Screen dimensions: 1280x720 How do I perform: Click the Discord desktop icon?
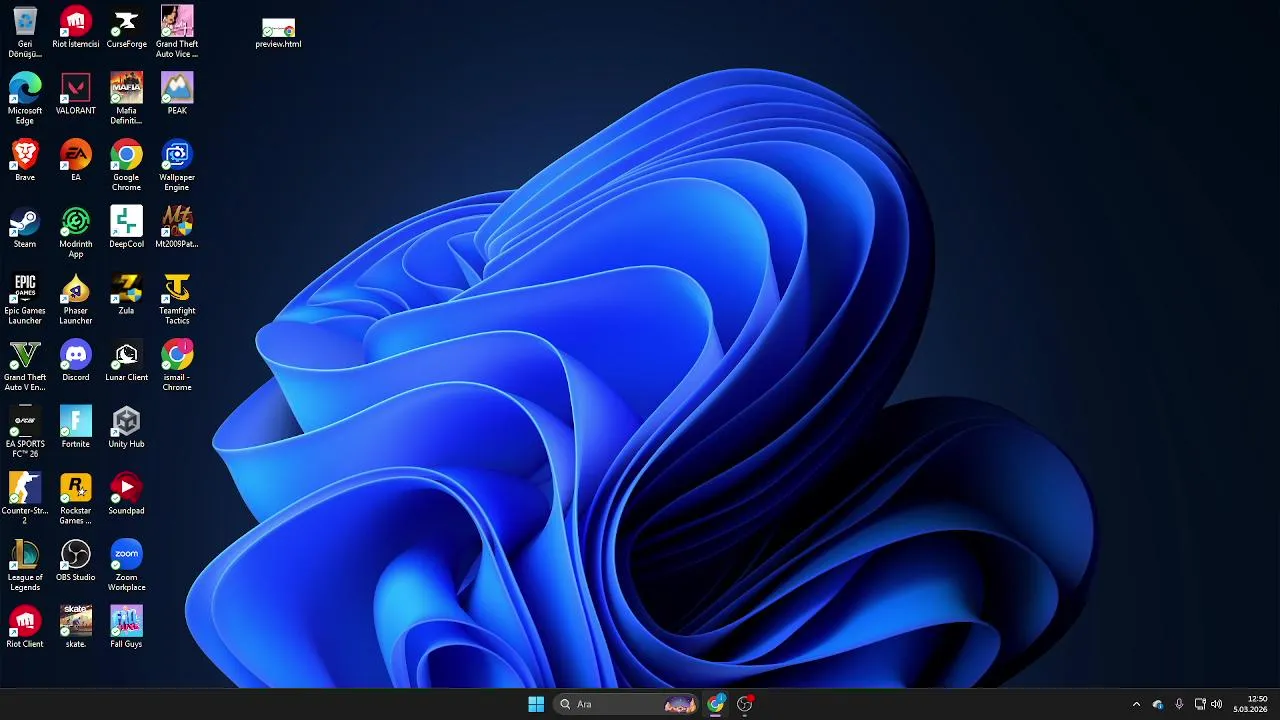(x=76, y=362)
